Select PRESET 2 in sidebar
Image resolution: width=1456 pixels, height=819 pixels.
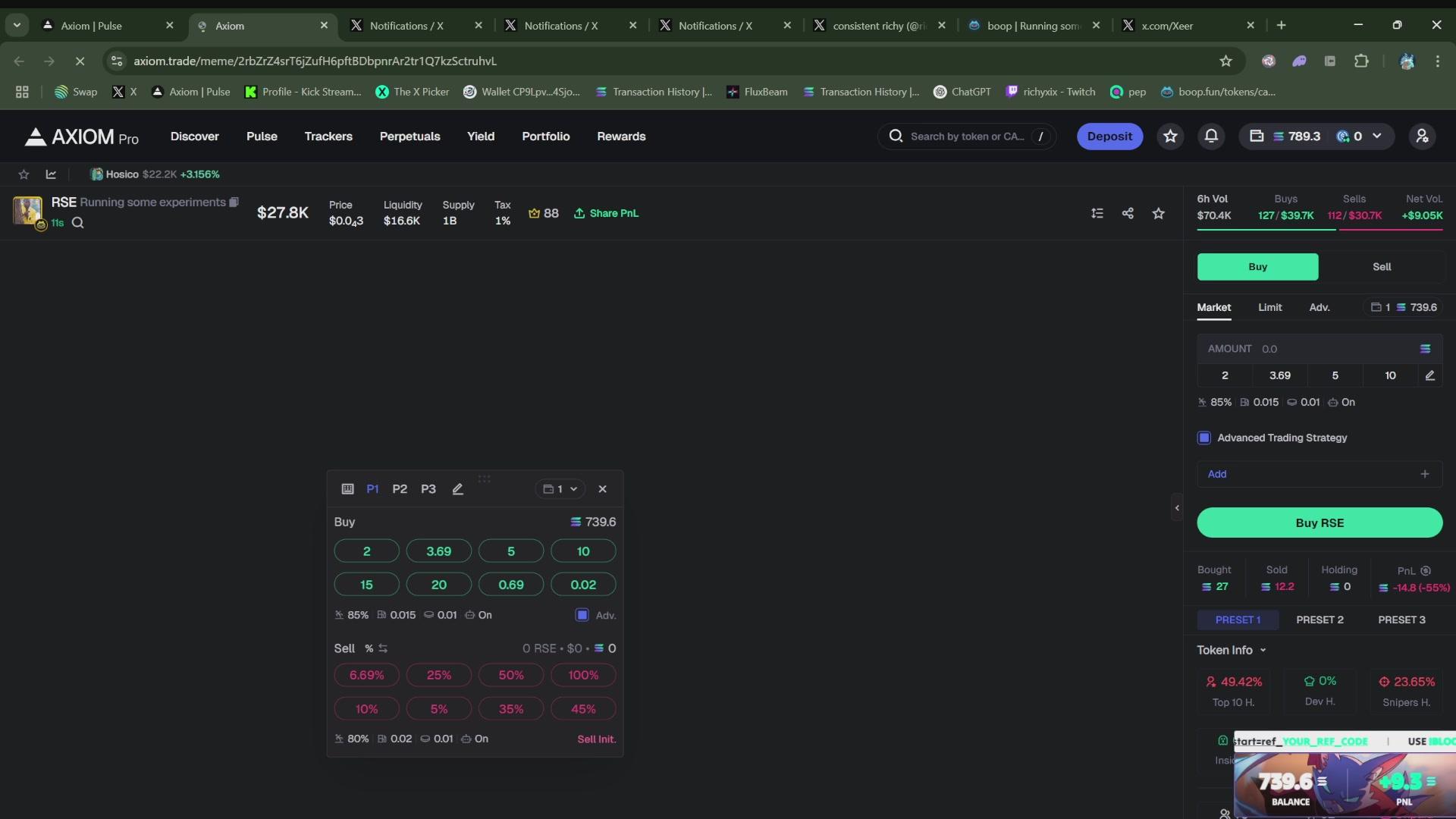tap(1319, 620)
